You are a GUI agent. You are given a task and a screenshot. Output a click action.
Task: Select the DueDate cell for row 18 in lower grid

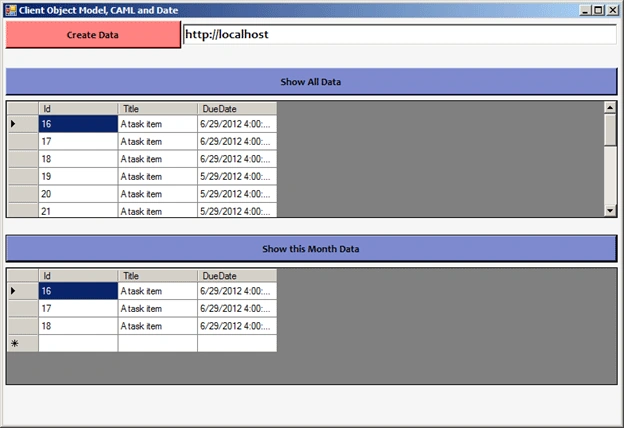pyautogui.click(x=237, y=326)
